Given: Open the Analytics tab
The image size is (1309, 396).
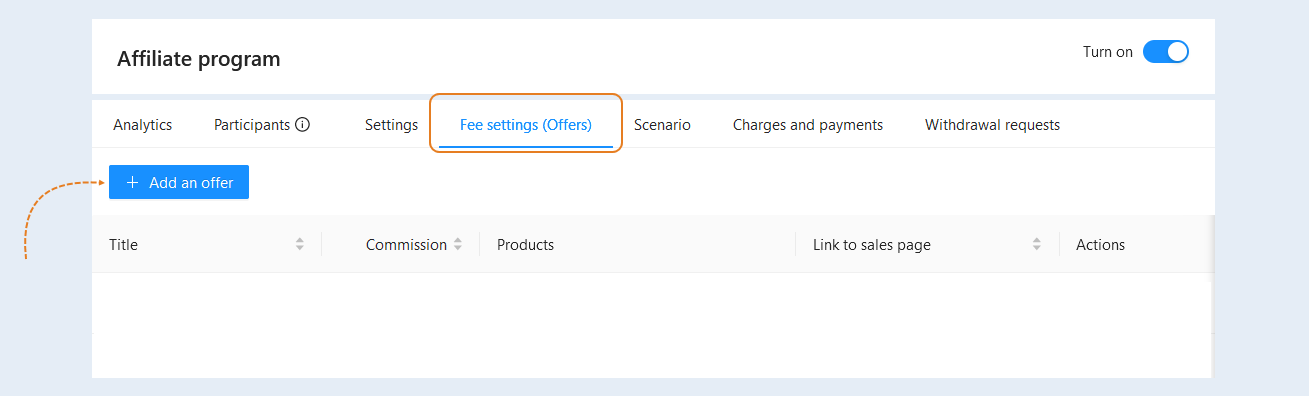Looking at the screenshot, I should click(143, 125).
